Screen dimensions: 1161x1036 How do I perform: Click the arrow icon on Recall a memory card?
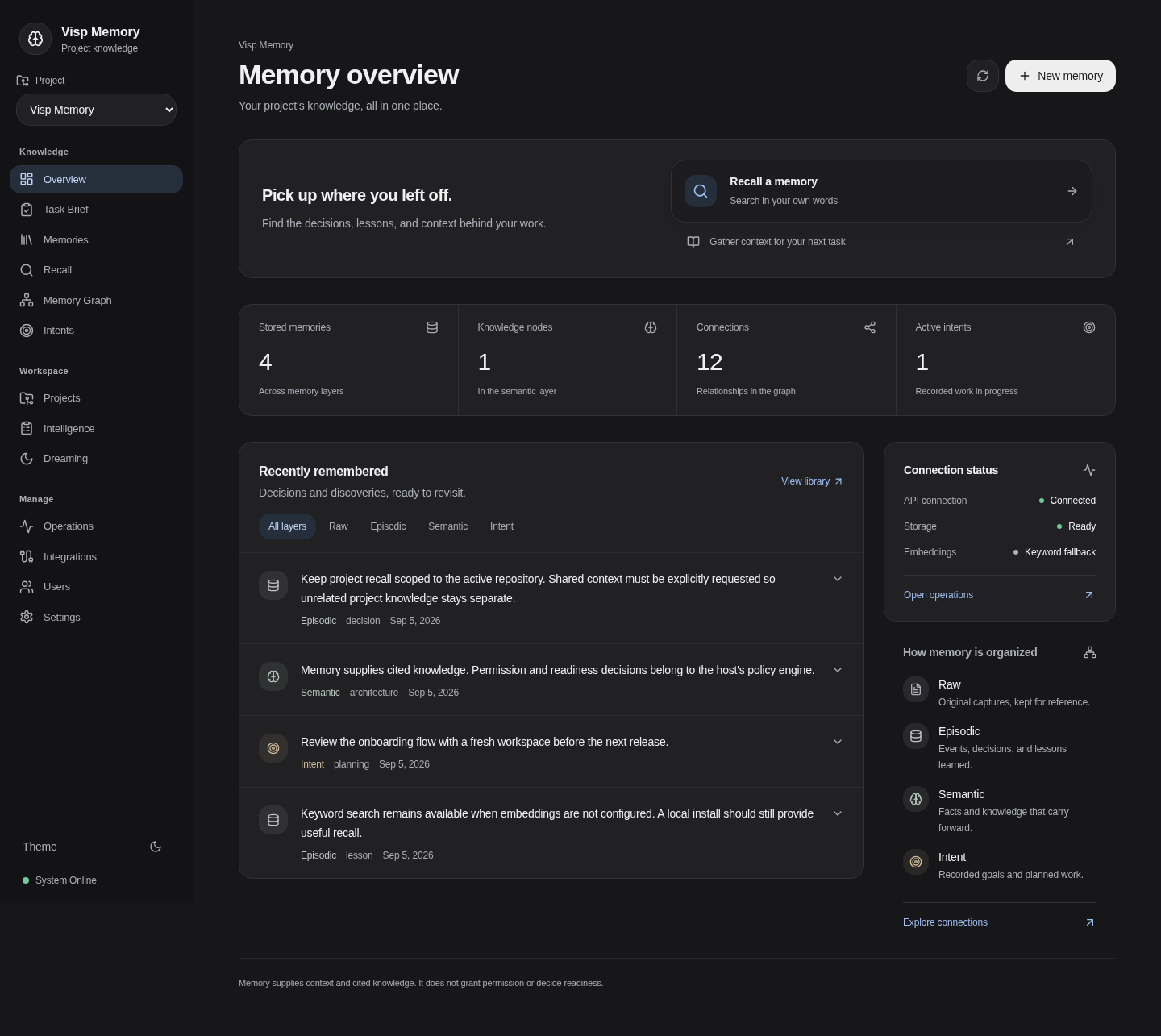(x=1072, y=191)
